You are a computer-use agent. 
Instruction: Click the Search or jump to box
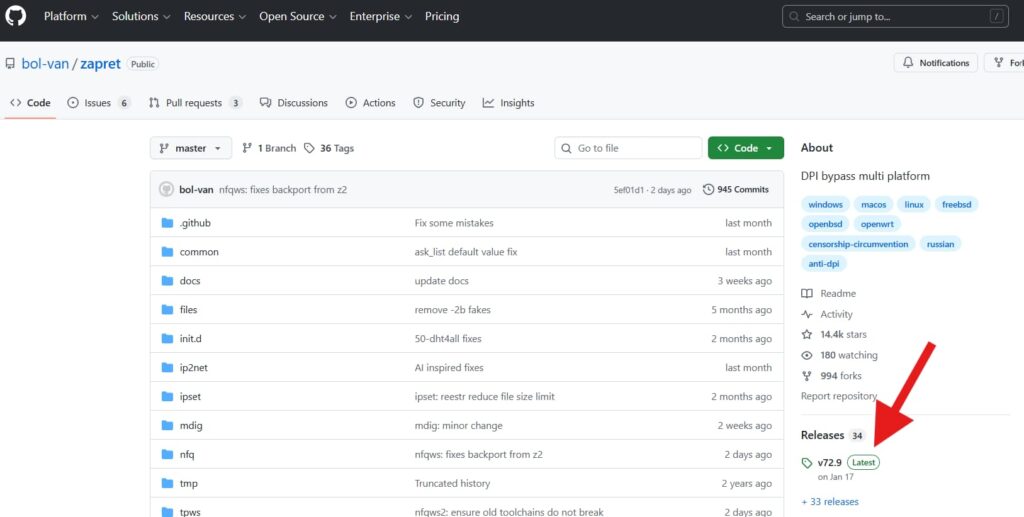pos(895,17)
